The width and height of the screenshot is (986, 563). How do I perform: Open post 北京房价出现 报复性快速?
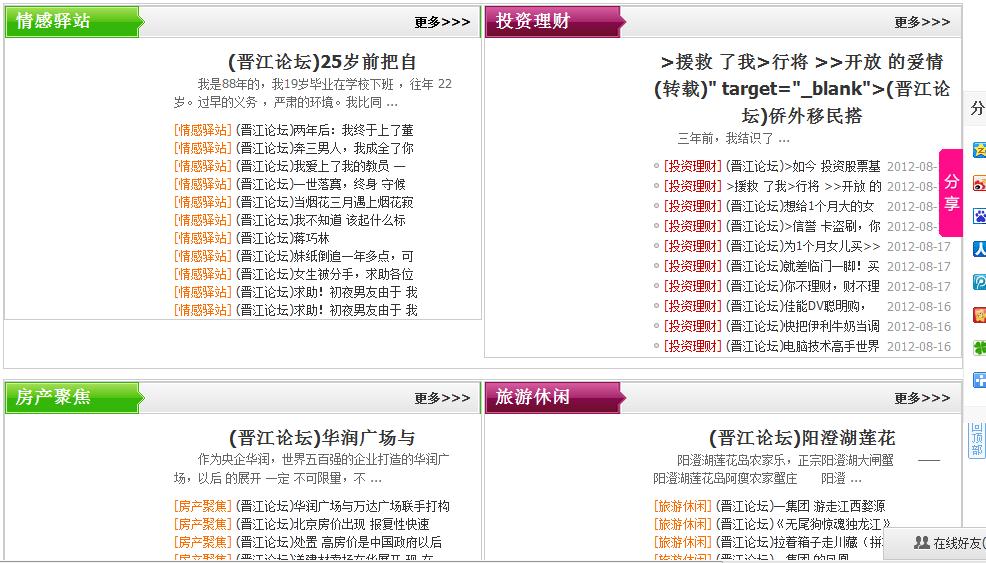tap(333, 524)
